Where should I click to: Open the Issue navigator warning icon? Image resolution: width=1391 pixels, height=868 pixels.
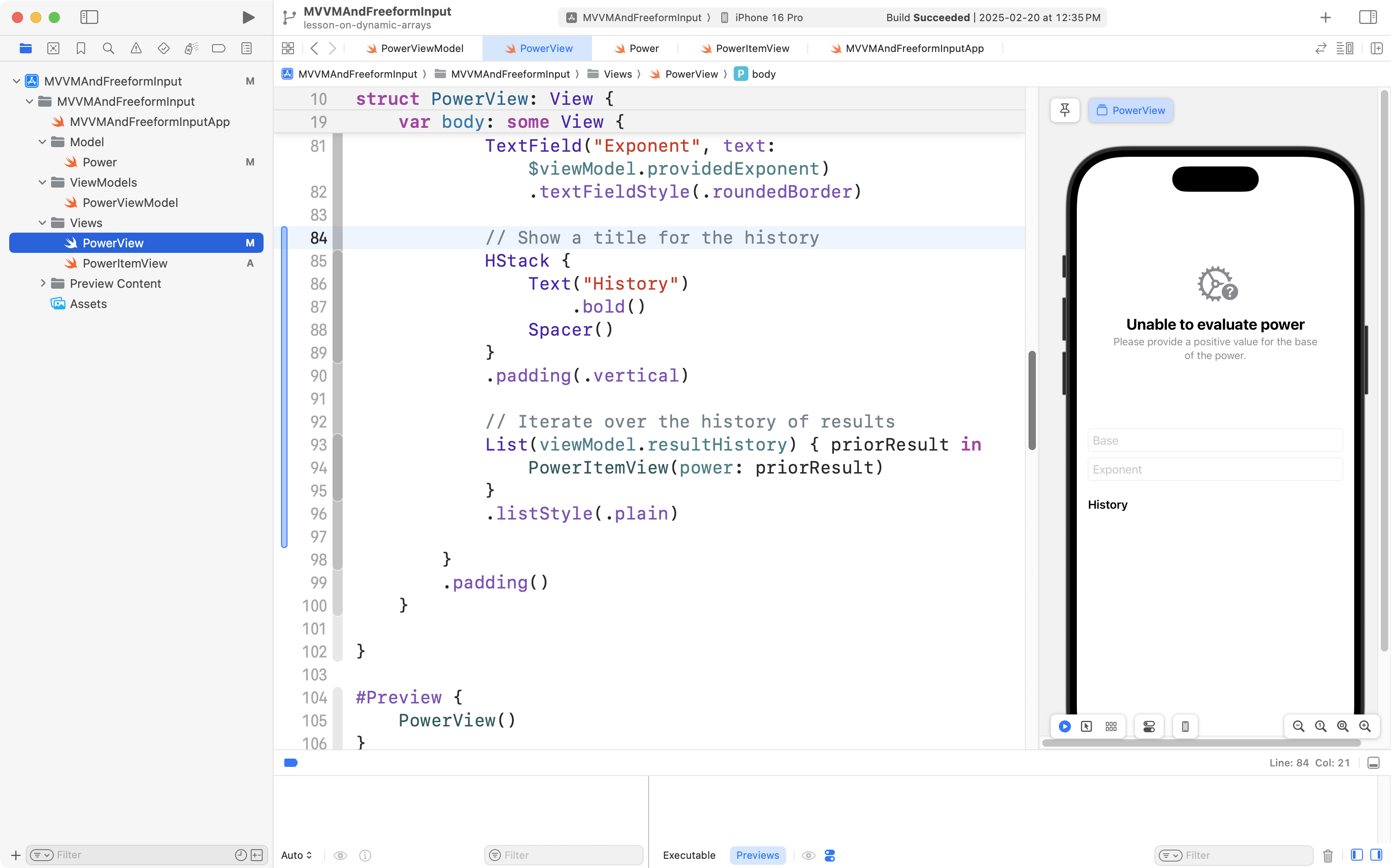pyautogui.click(x=136, y=48)
